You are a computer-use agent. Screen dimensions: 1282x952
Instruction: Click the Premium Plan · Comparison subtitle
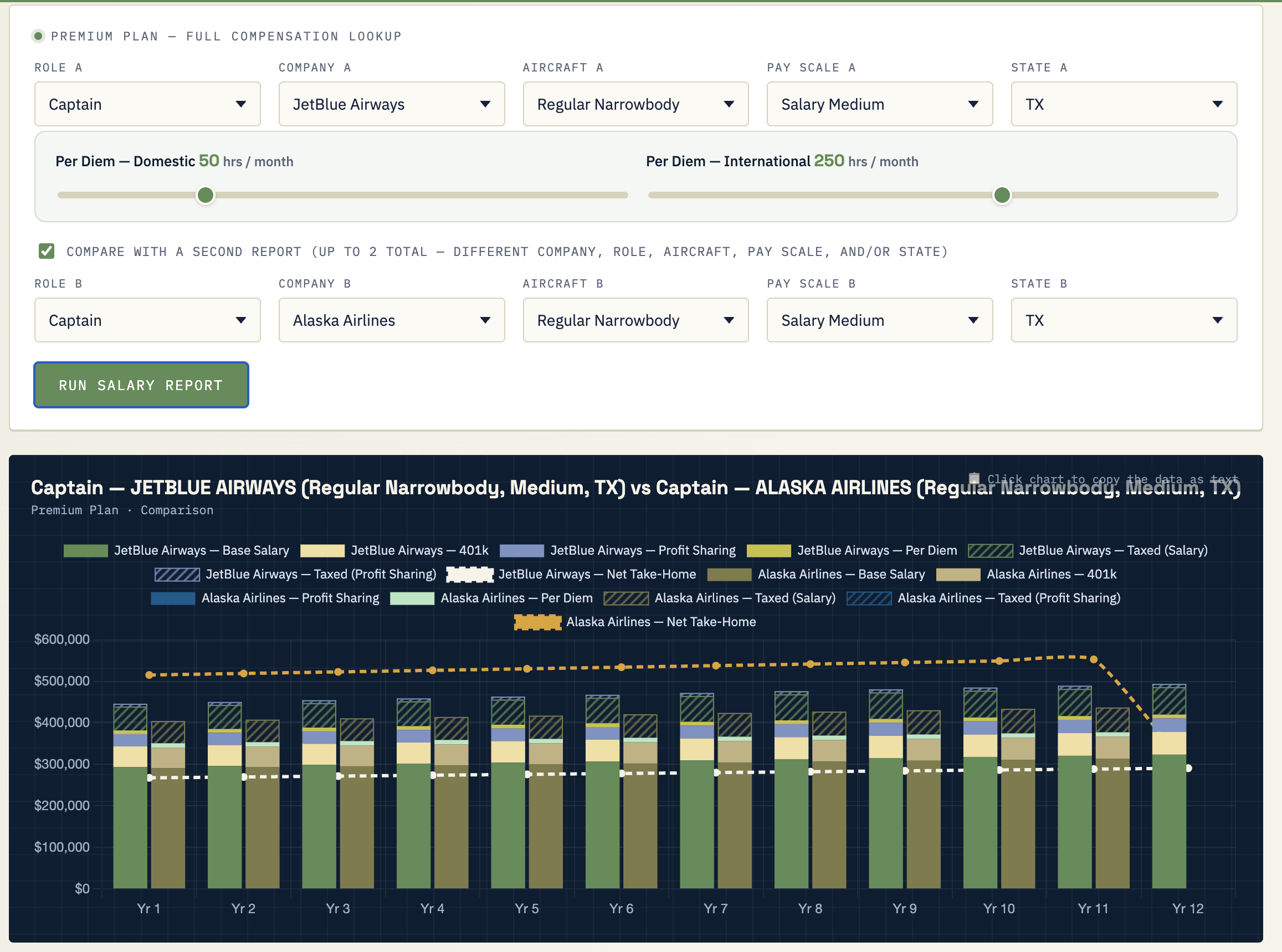pos(122,510)
